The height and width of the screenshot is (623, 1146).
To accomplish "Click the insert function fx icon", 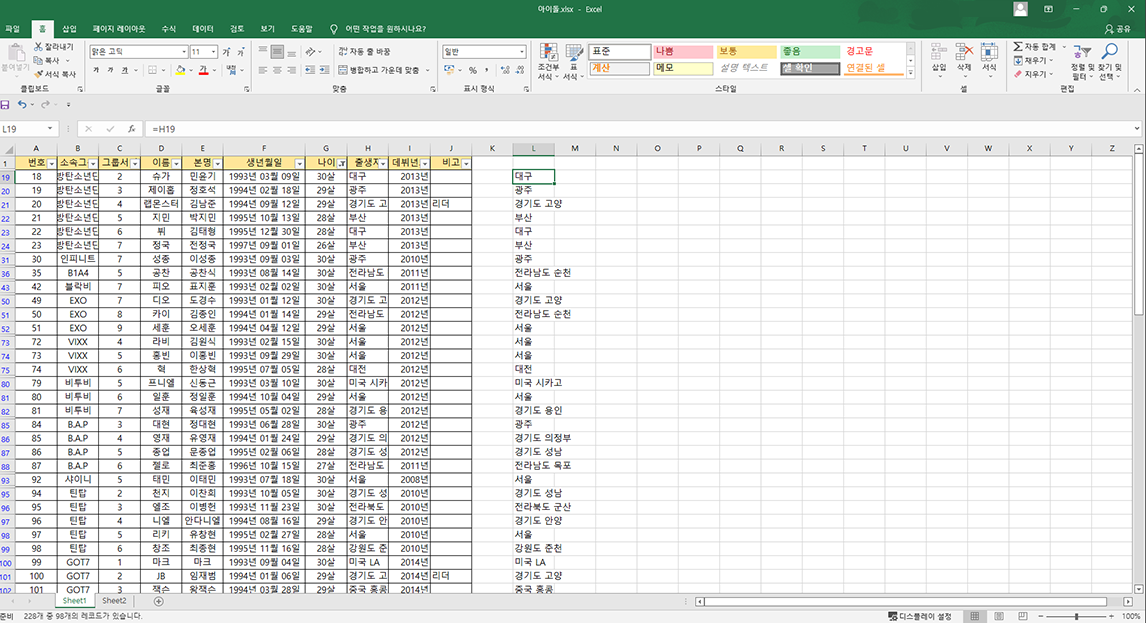I will tap(132, 129).
